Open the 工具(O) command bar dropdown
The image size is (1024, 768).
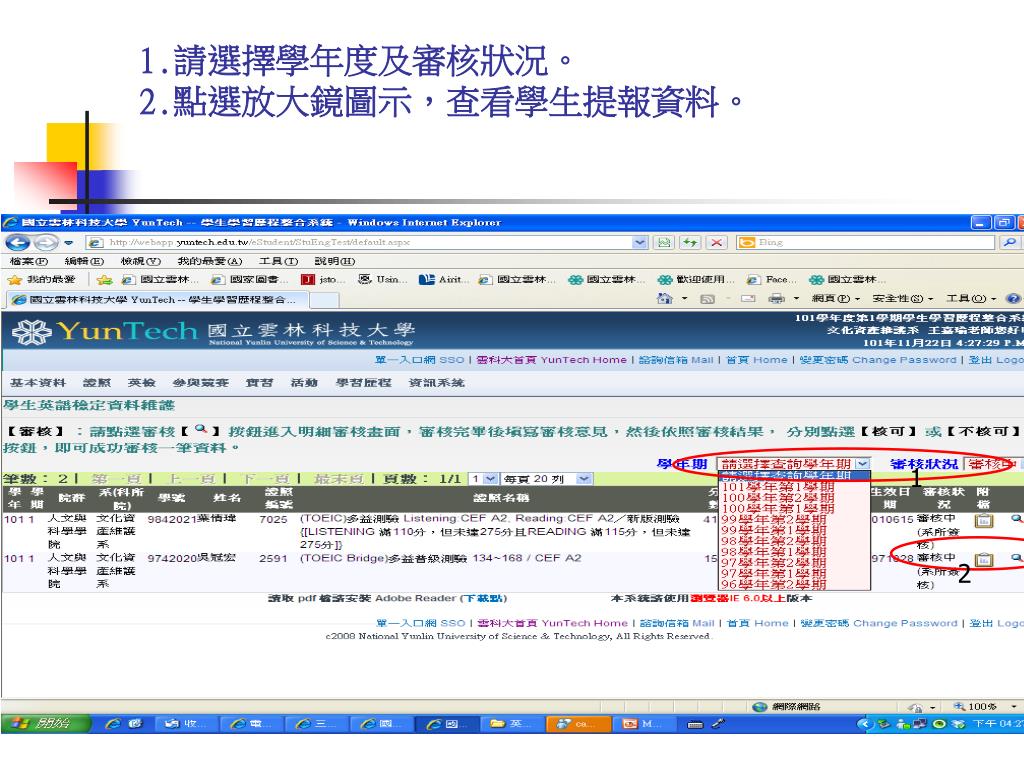[971, 298]
